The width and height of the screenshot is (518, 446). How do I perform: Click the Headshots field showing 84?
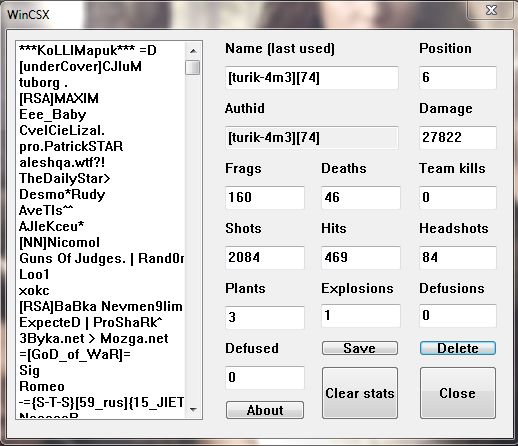(x=458, y=258)
